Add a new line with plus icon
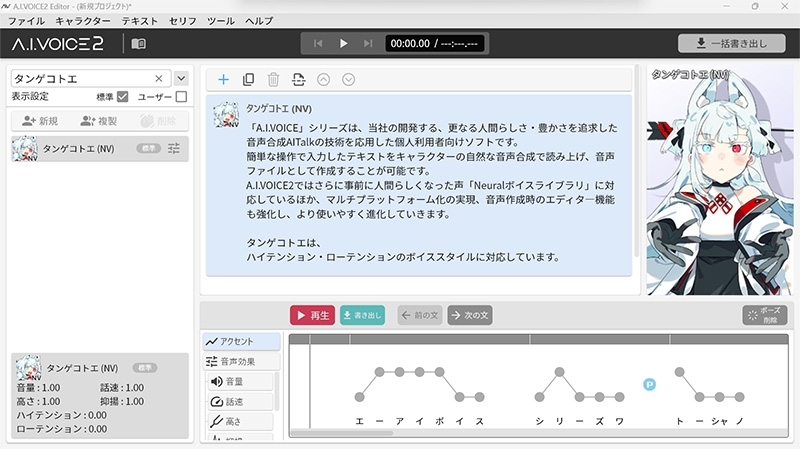 point(223,80)
